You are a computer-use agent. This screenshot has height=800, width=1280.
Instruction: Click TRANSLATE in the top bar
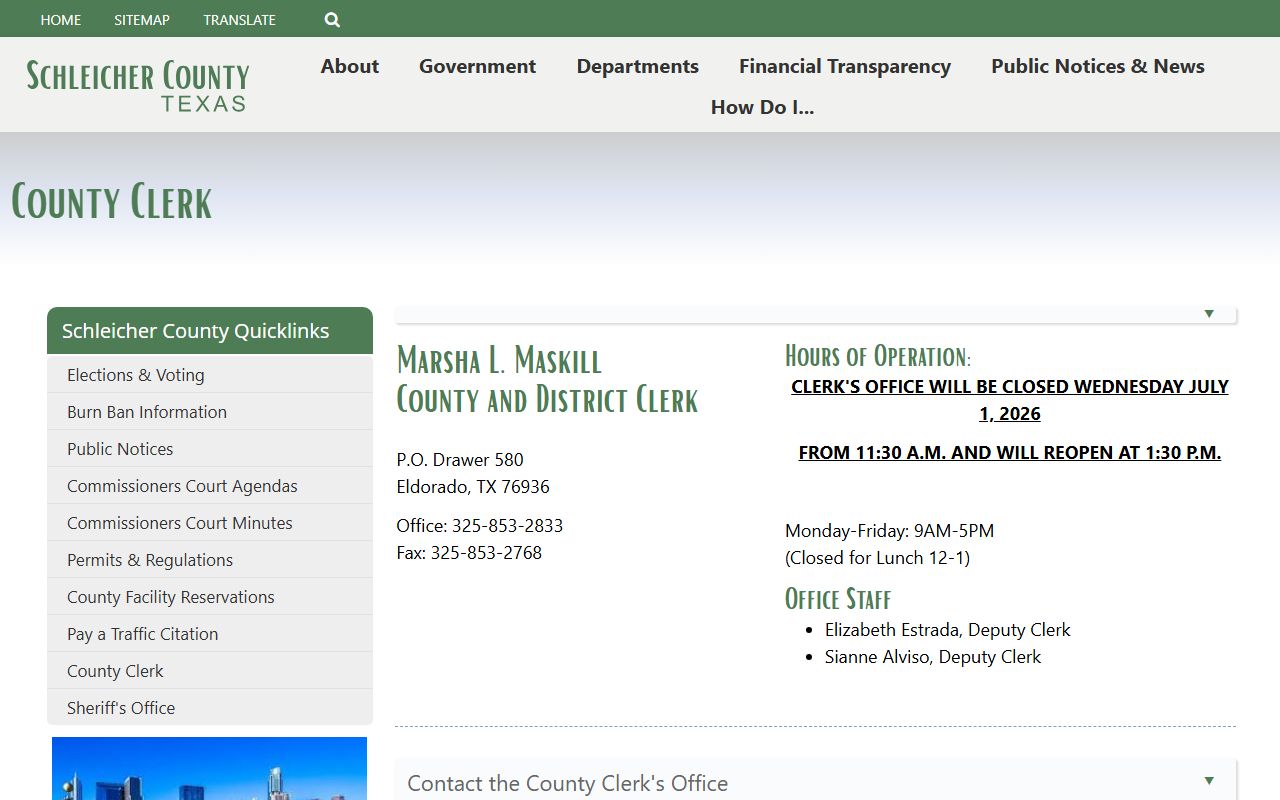click(x=239, y=20)
